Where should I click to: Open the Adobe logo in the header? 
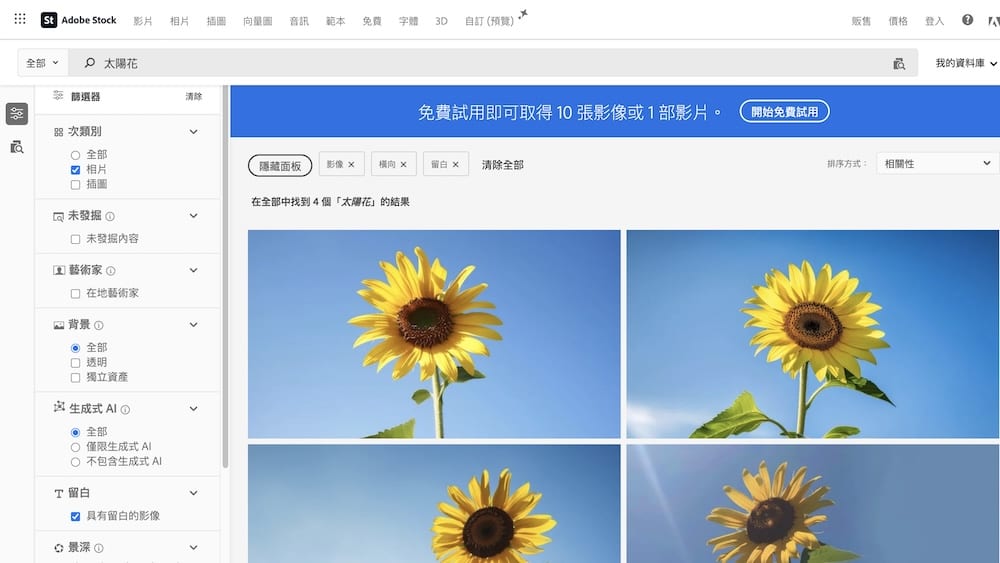tap(994, 21)
